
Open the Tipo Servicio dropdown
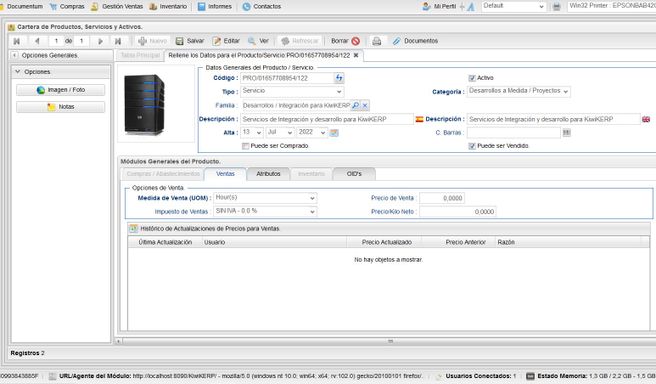pyautogui.click(x=339, y=92)
